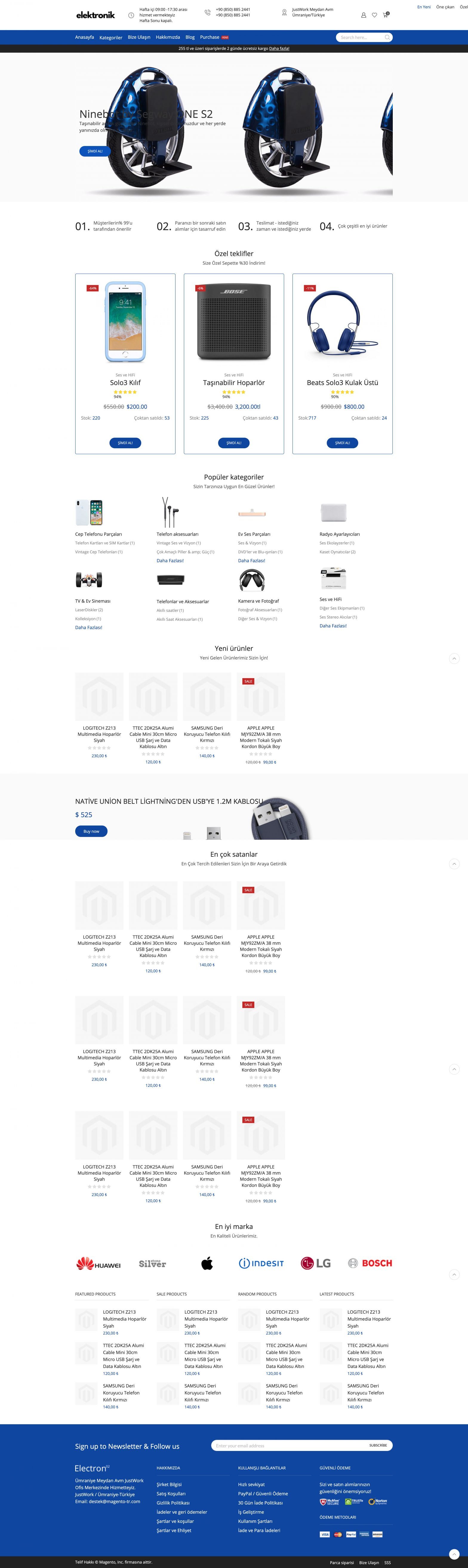
Task: Open the Kategoriler menu item
Action: pyautogui.click(x=111, y=38)
